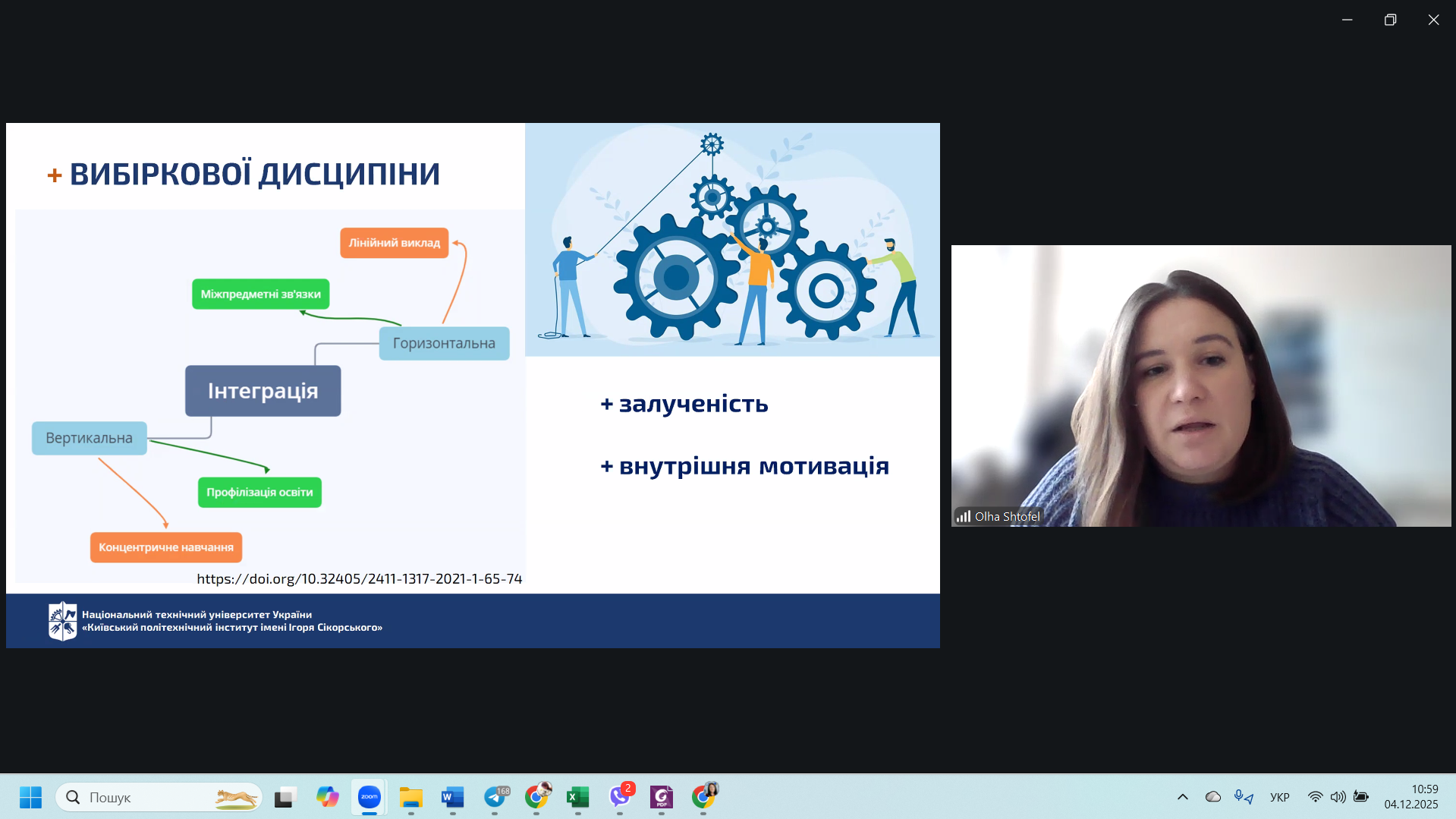Switch the УКР keyboard language indicator
Screen dimensions: 1456x819
pyautogui.click(x=1279, y=797)
